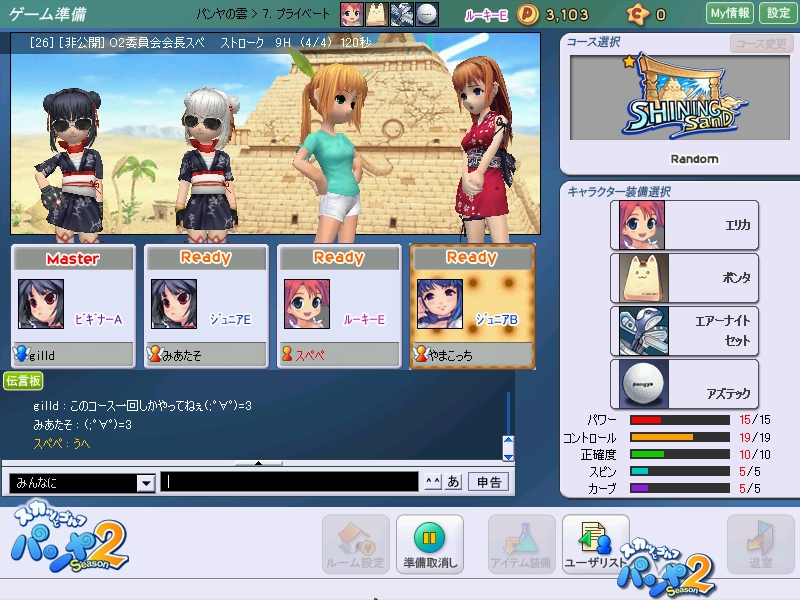Select the ポンタ caddie equipment slot
The image size is (800, 600).
pyautogui.click(x=684, y=278)
